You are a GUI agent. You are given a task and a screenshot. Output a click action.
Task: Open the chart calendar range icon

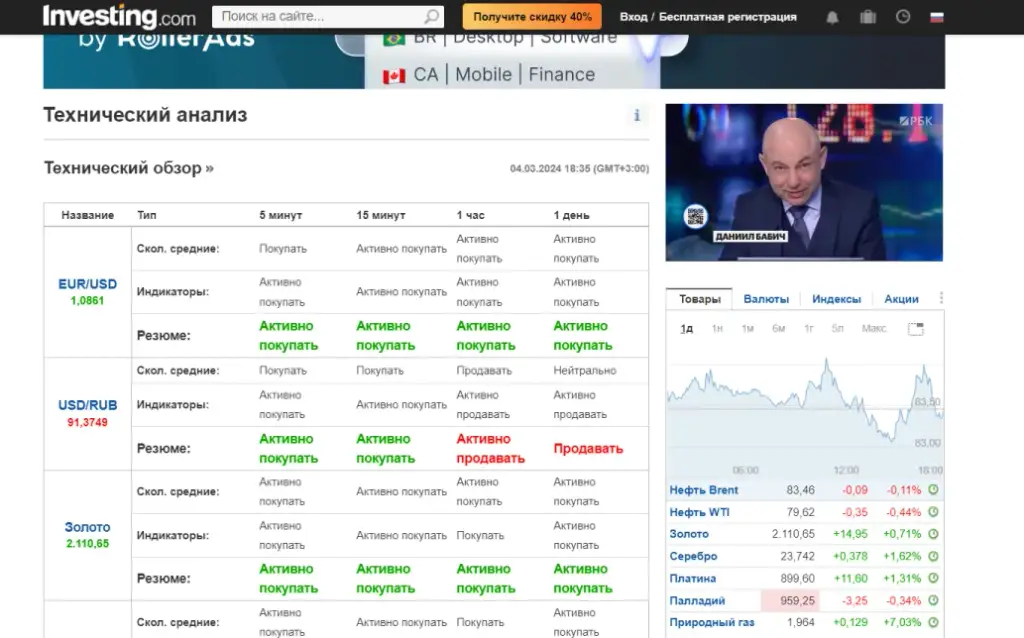pos(916,328)
